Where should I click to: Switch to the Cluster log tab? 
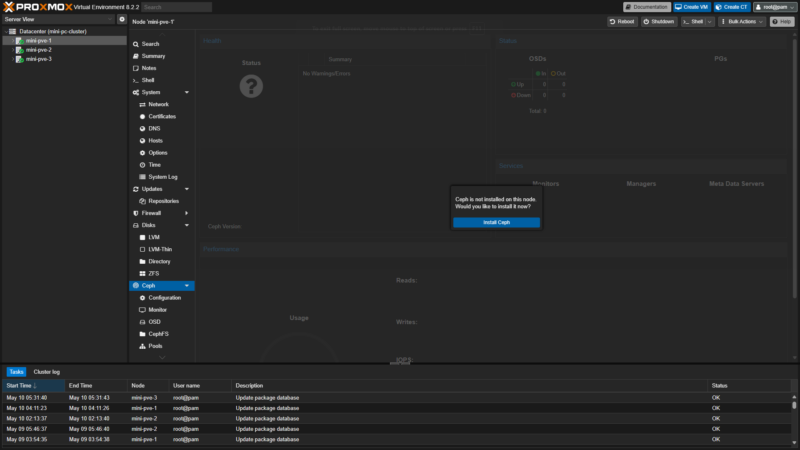pos(47,371)
